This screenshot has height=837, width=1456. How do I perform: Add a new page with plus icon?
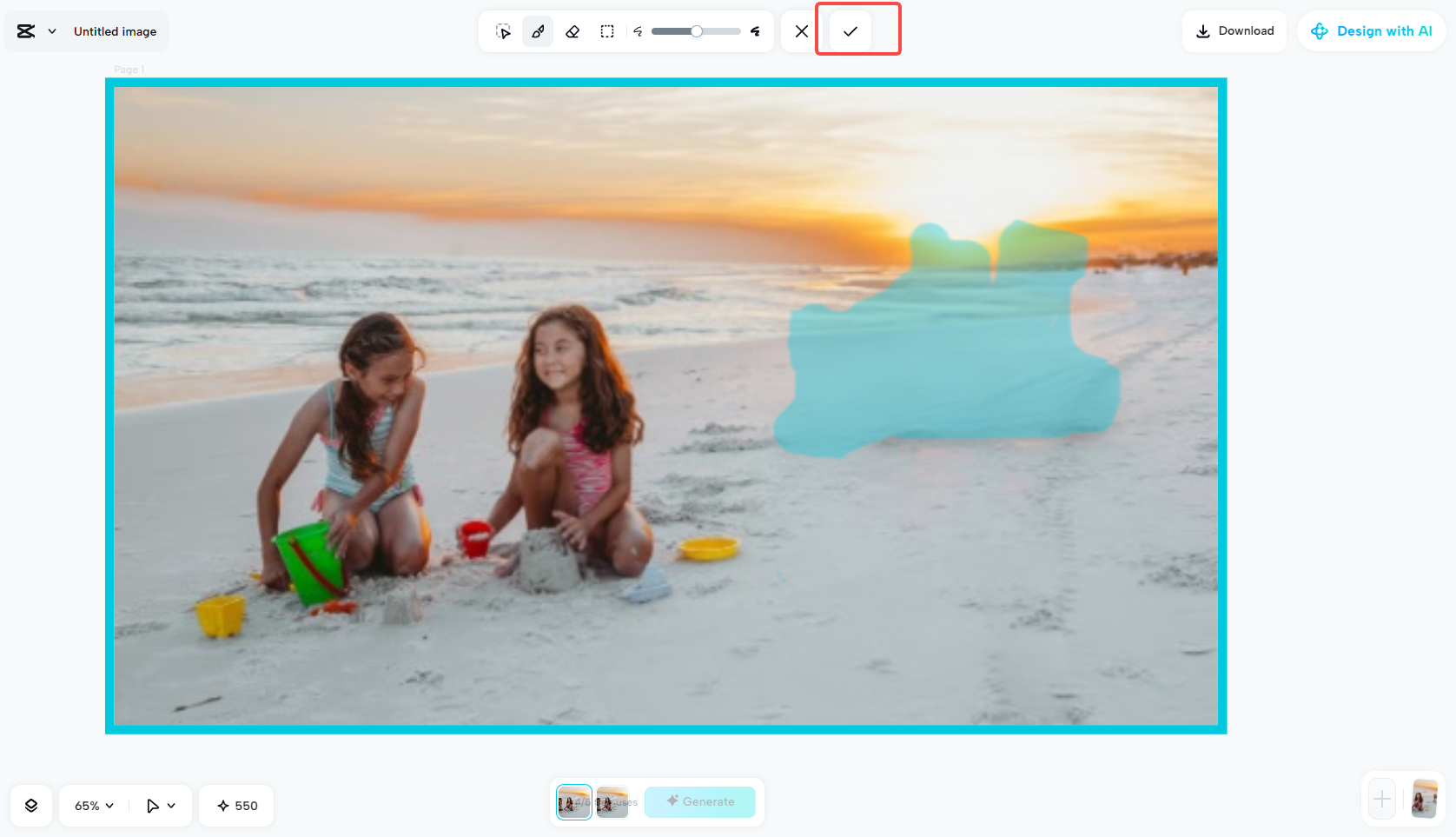(x=1382, y=799)
